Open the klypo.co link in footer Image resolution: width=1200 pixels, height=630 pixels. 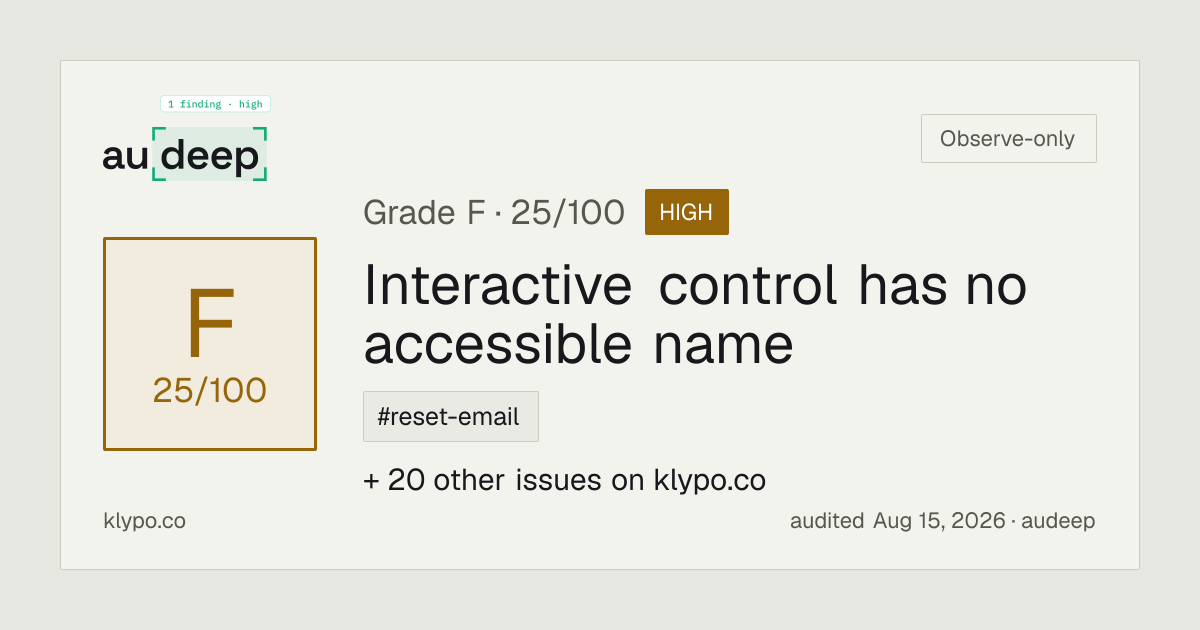click(144, 521)
